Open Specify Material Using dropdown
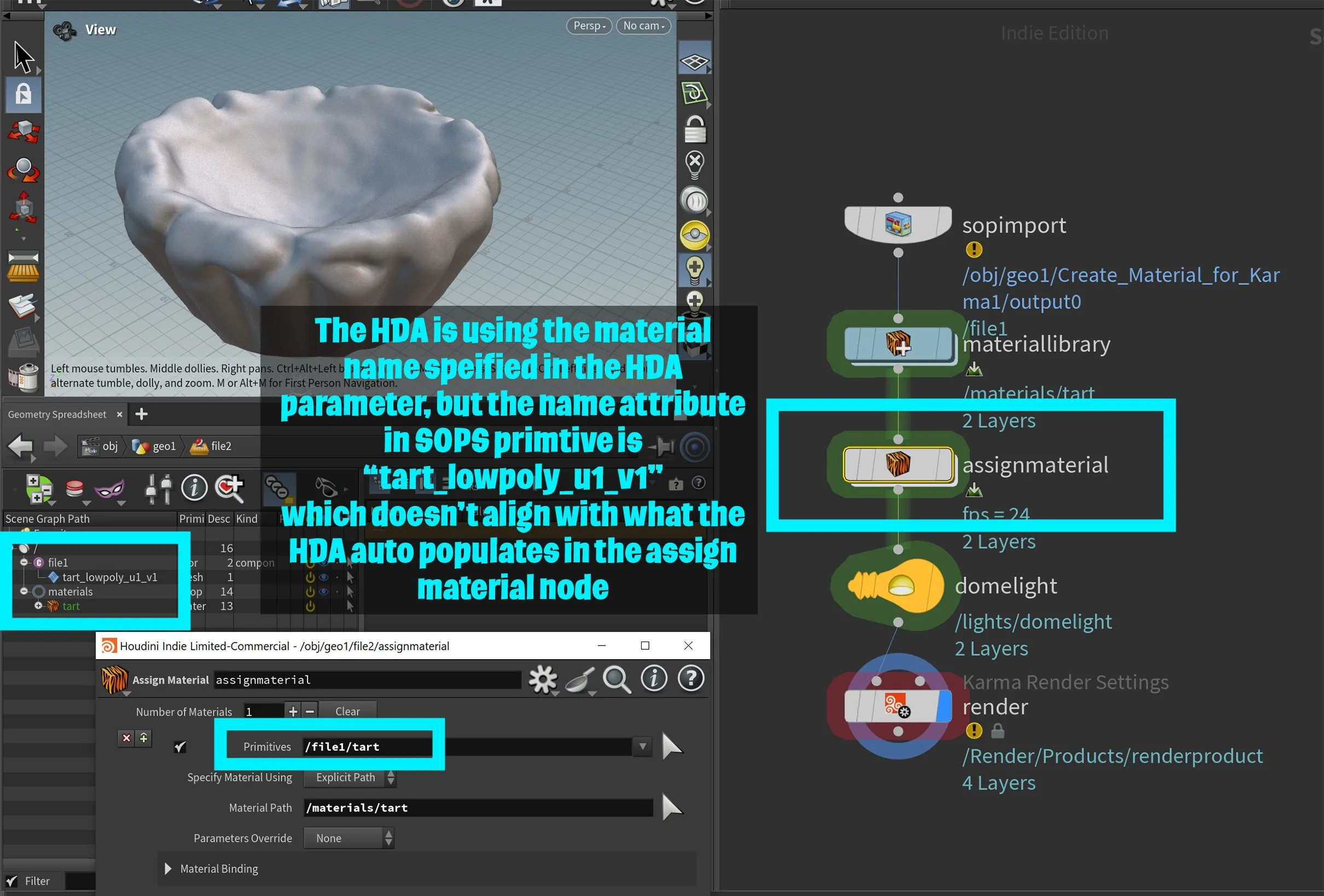This screenshot has height=896, width=1324. (350, 777)
